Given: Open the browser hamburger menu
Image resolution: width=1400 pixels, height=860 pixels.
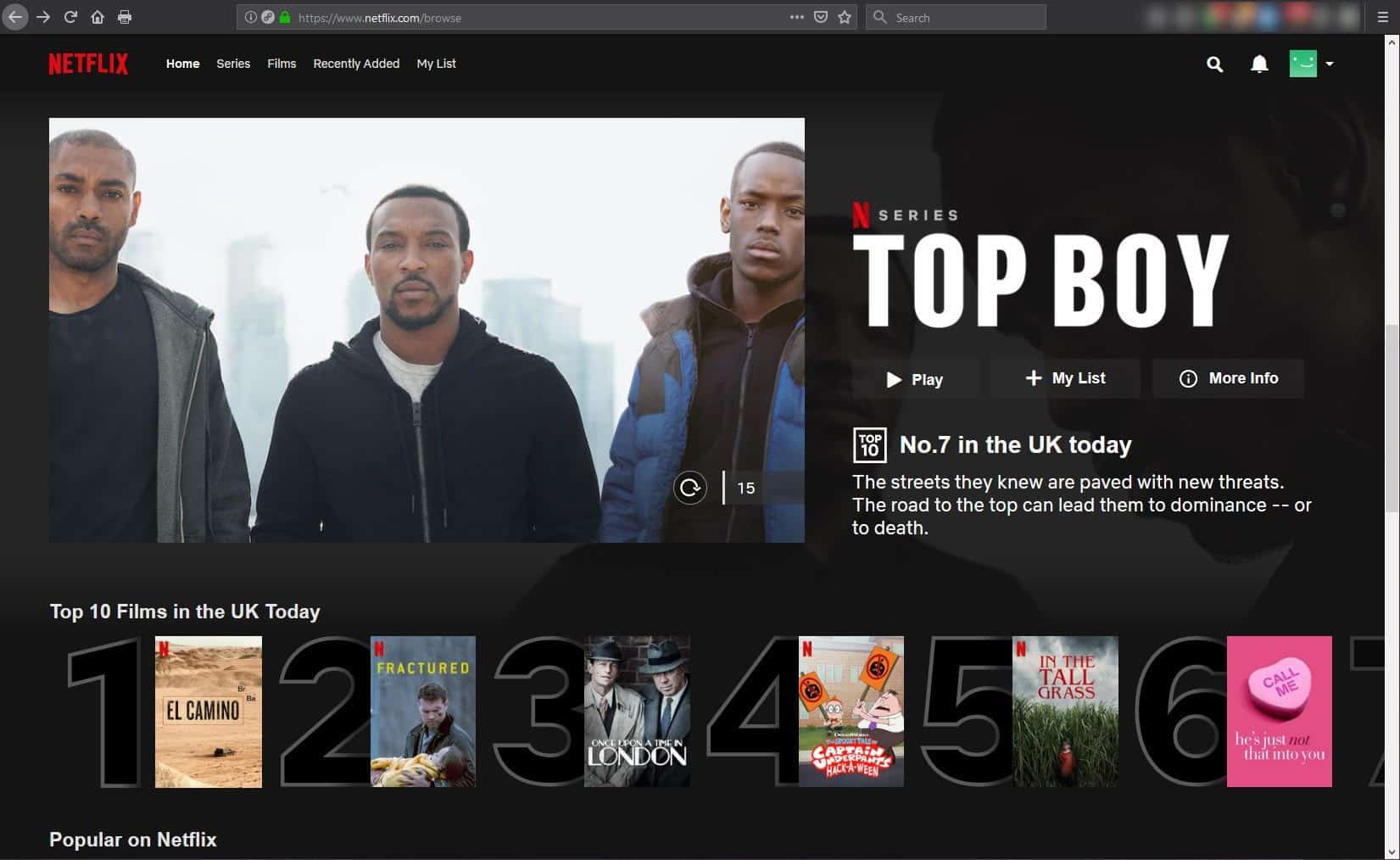Looking at the screenshot, I should pyautogui.click(x=1383, y=17).
